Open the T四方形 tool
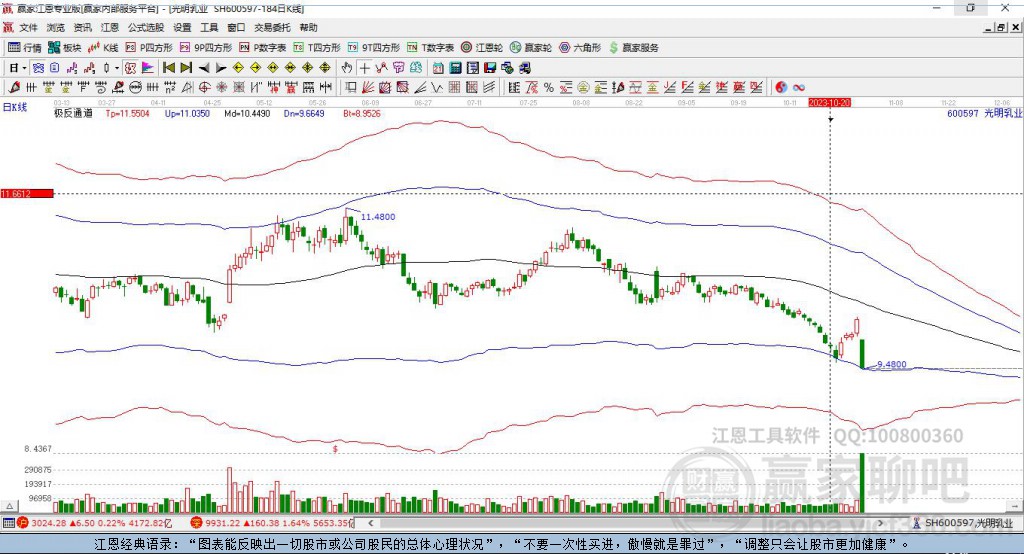Viewport: 1024px width, 554px height. coord(317,48)
